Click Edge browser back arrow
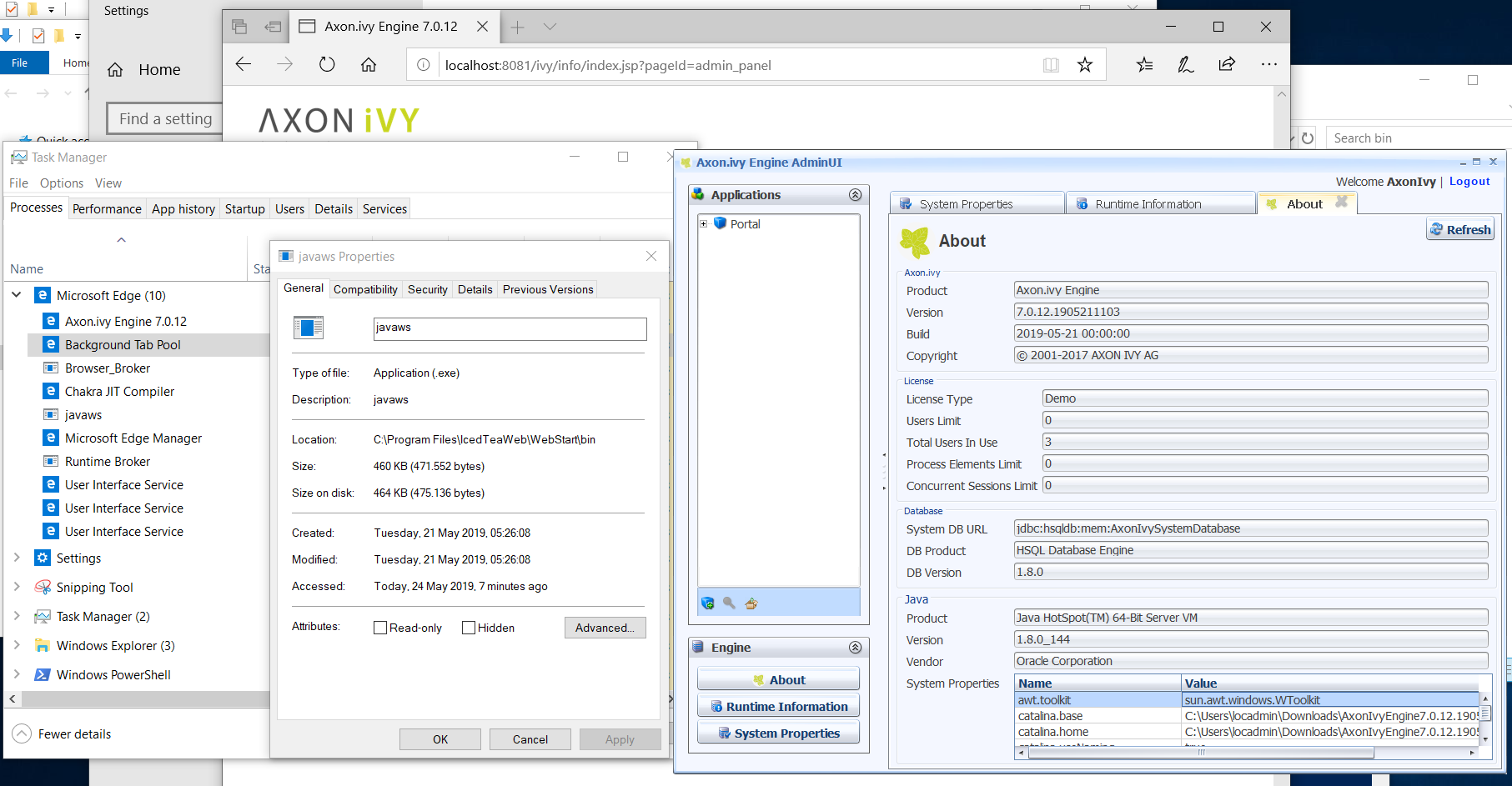 click(244, 64)
